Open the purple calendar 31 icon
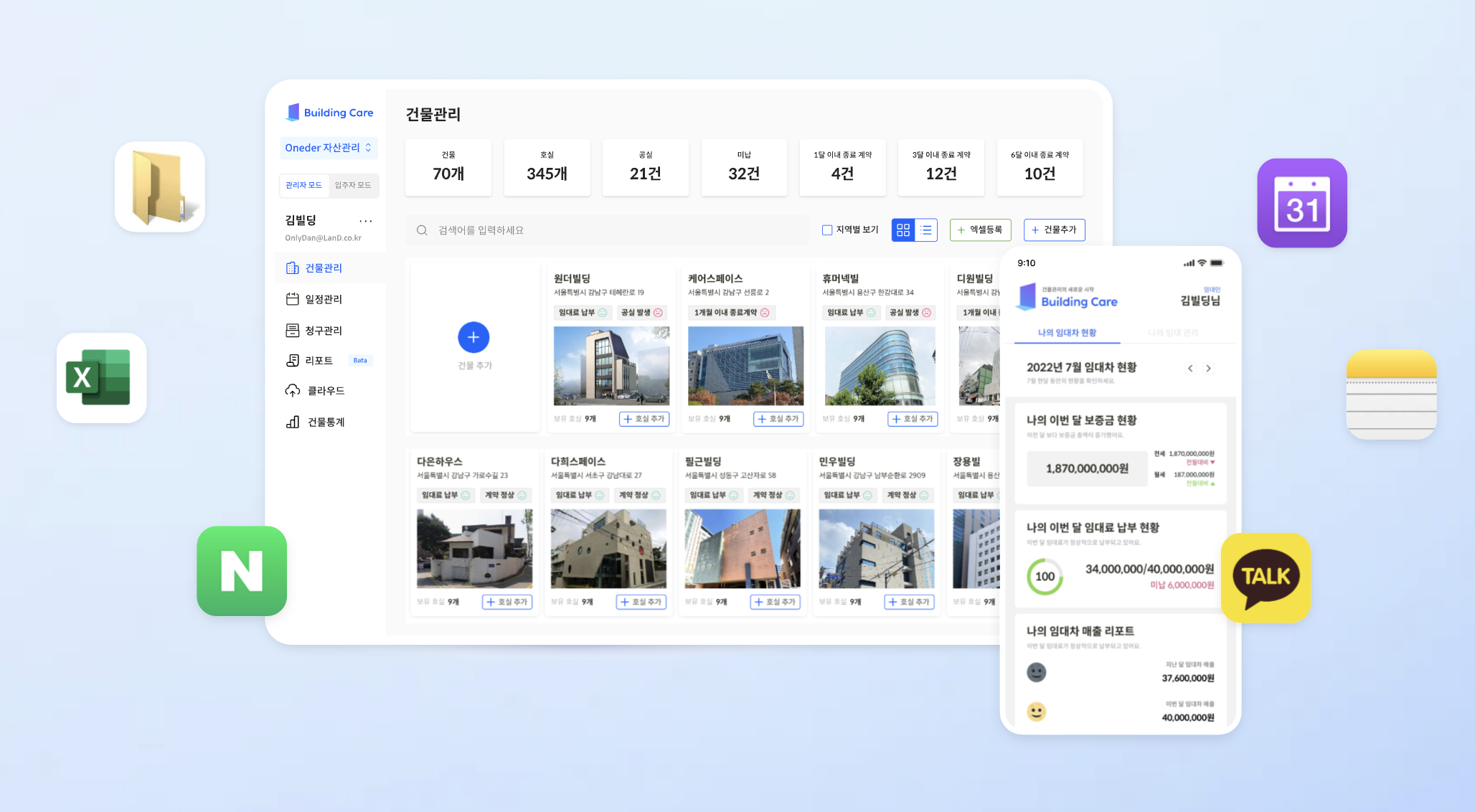1475x812 pixels. point(1302,203)
